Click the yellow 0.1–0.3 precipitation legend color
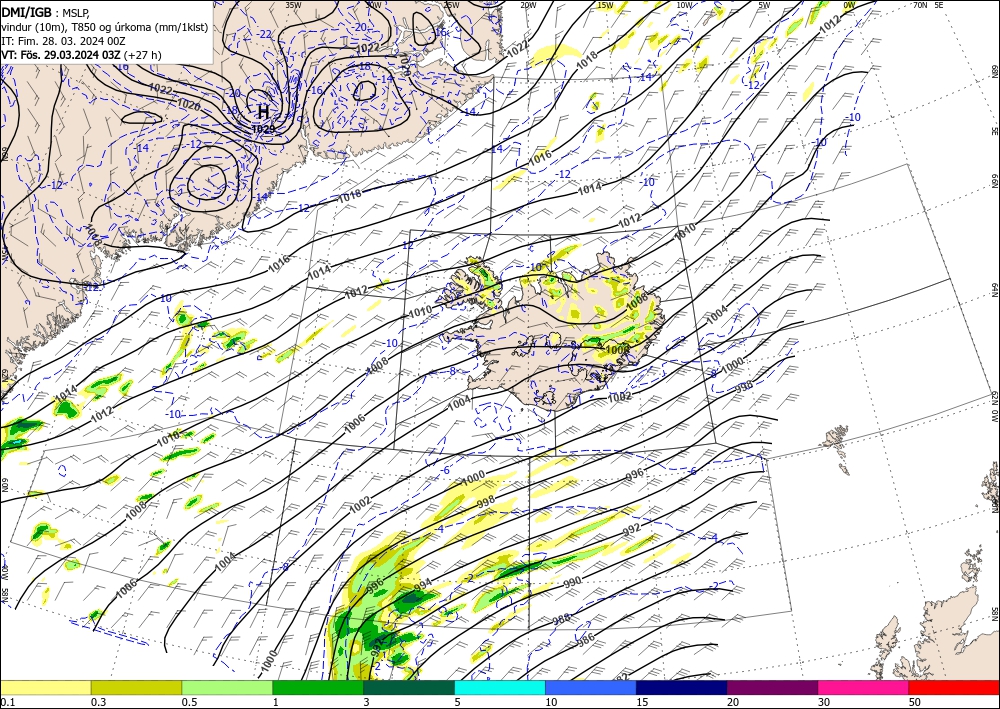 [x=45, y=687]
